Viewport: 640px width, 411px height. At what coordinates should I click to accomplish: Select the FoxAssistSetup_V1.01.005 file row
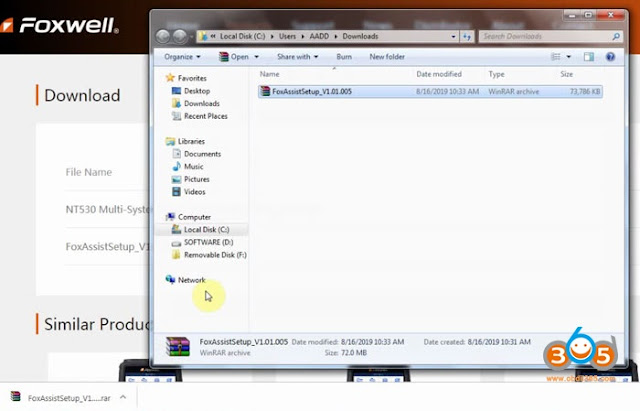pyautogui.click(x=430, y=91)
